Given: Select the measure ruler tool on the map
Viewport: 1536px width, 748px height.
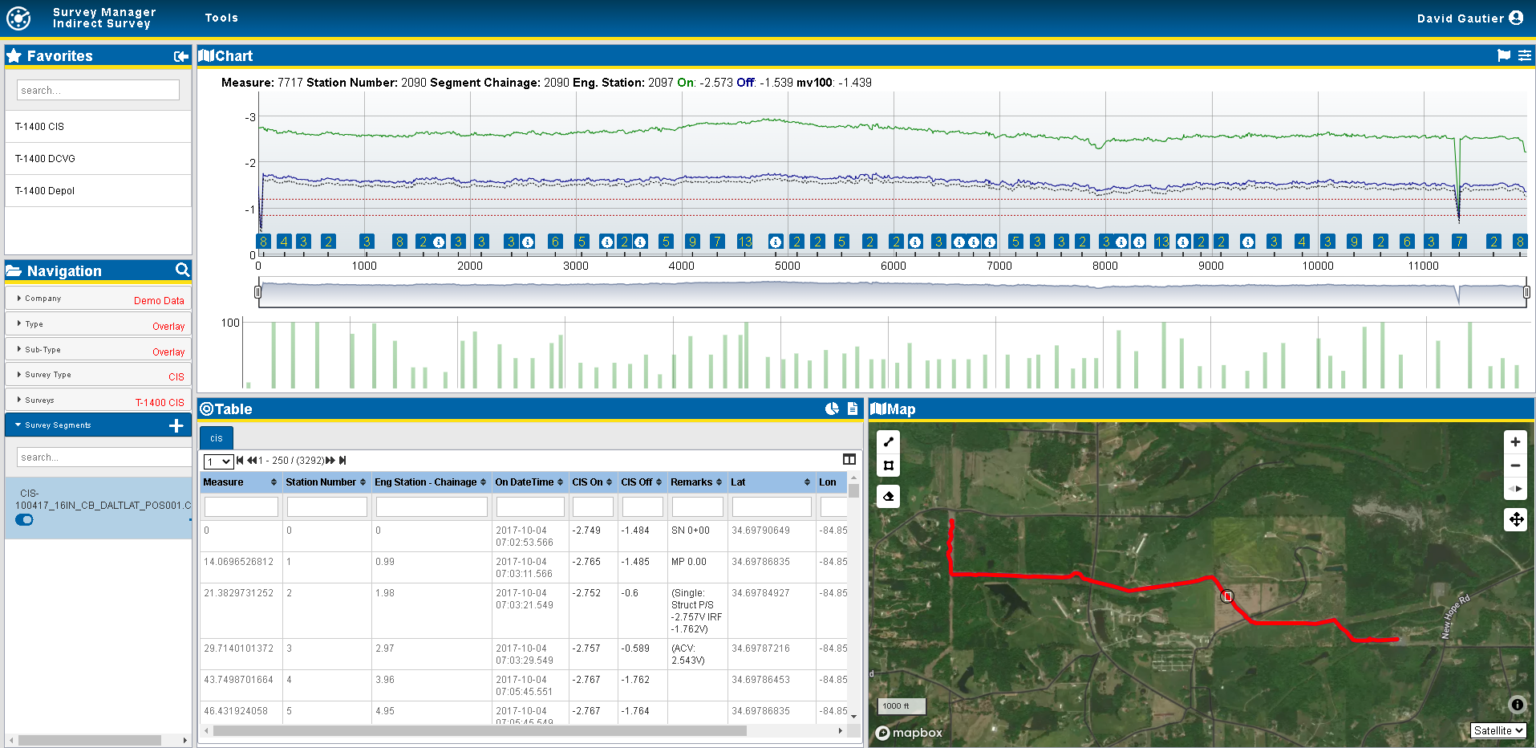Looking at the screenshot, I should pyautogui.click(x=888, y=441).
